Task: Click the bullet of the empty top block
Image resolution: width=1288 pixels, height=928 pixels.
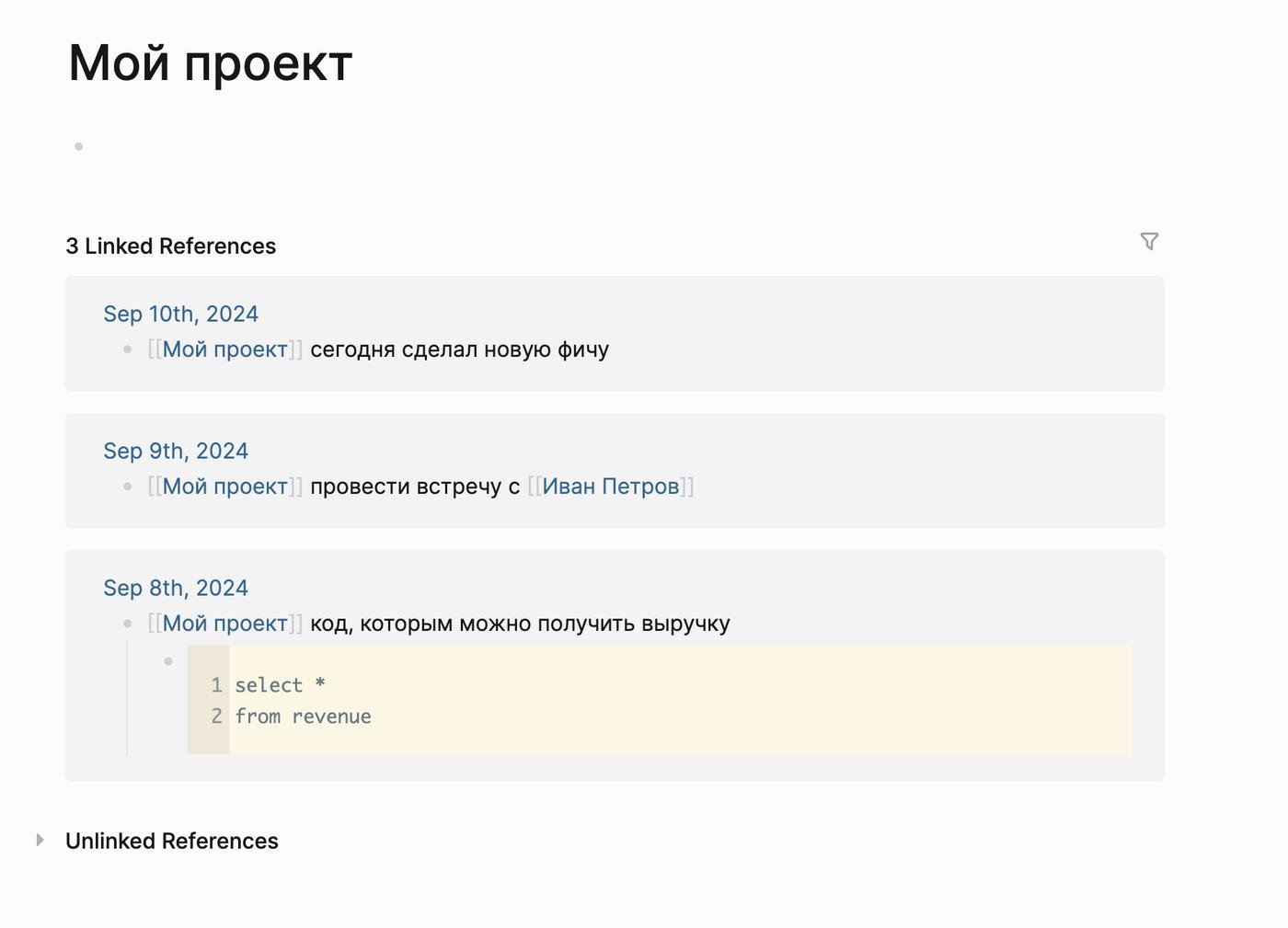Action: pyautogui.click(x=79, y=146)
